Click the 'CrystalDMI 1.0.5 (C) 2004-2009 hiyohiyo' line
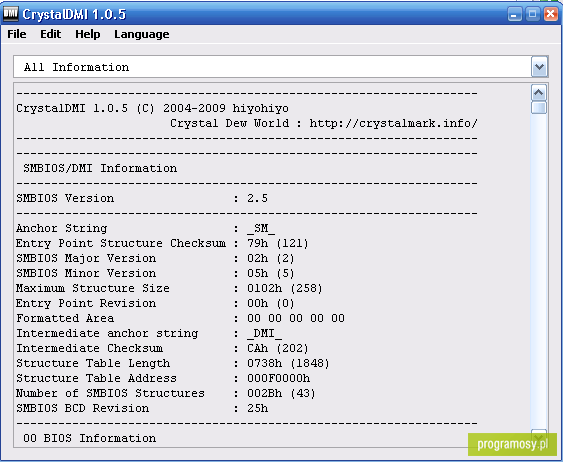This screenshot has height=462, width=563. 152,108
